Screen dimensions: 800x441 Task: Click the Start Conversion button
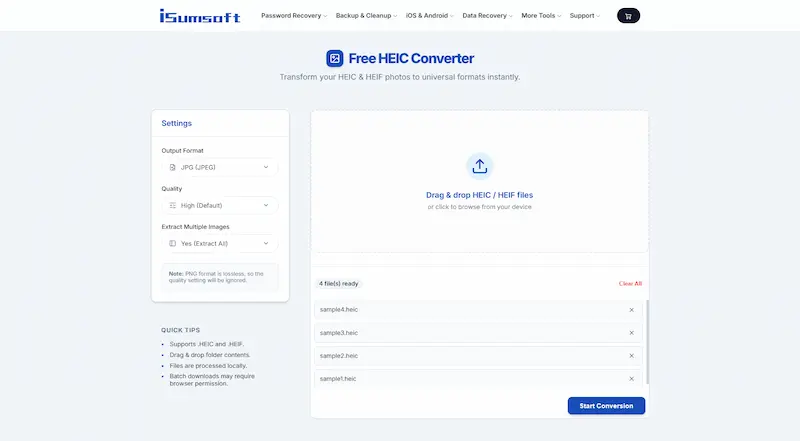[606, 406]
